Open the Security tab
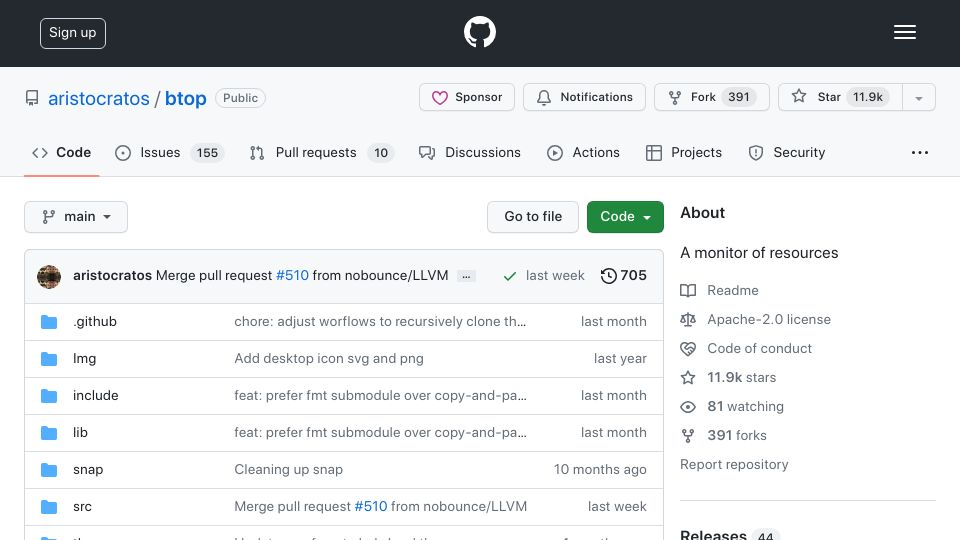This screenshot has height=540, width=960. [x=787, y=152]
